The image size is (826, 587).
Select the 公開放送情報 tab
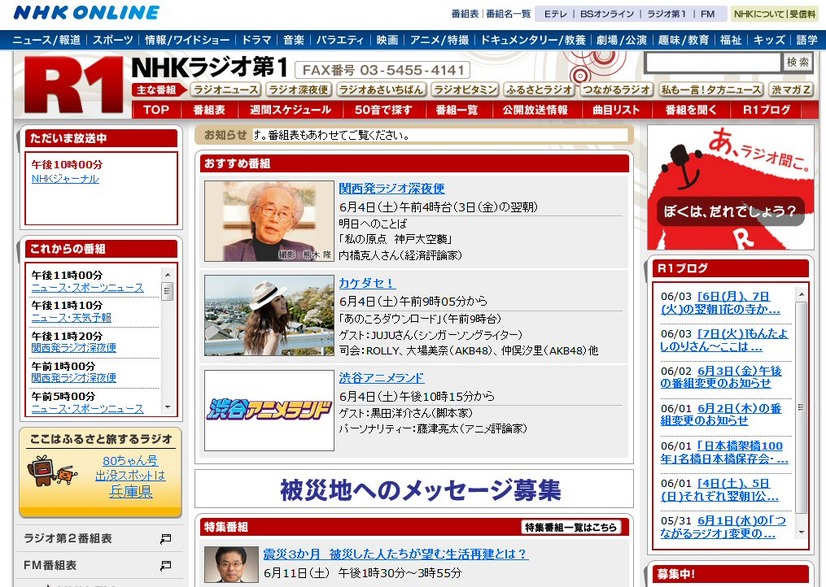[535, 110]
